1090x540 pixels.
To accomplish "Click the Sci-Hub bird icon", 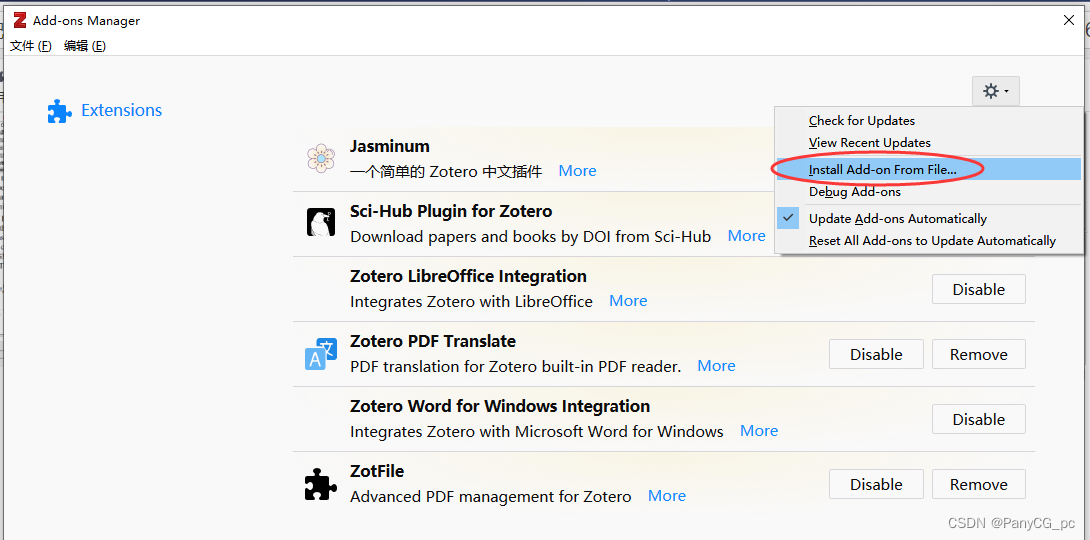I will point(321,223).
